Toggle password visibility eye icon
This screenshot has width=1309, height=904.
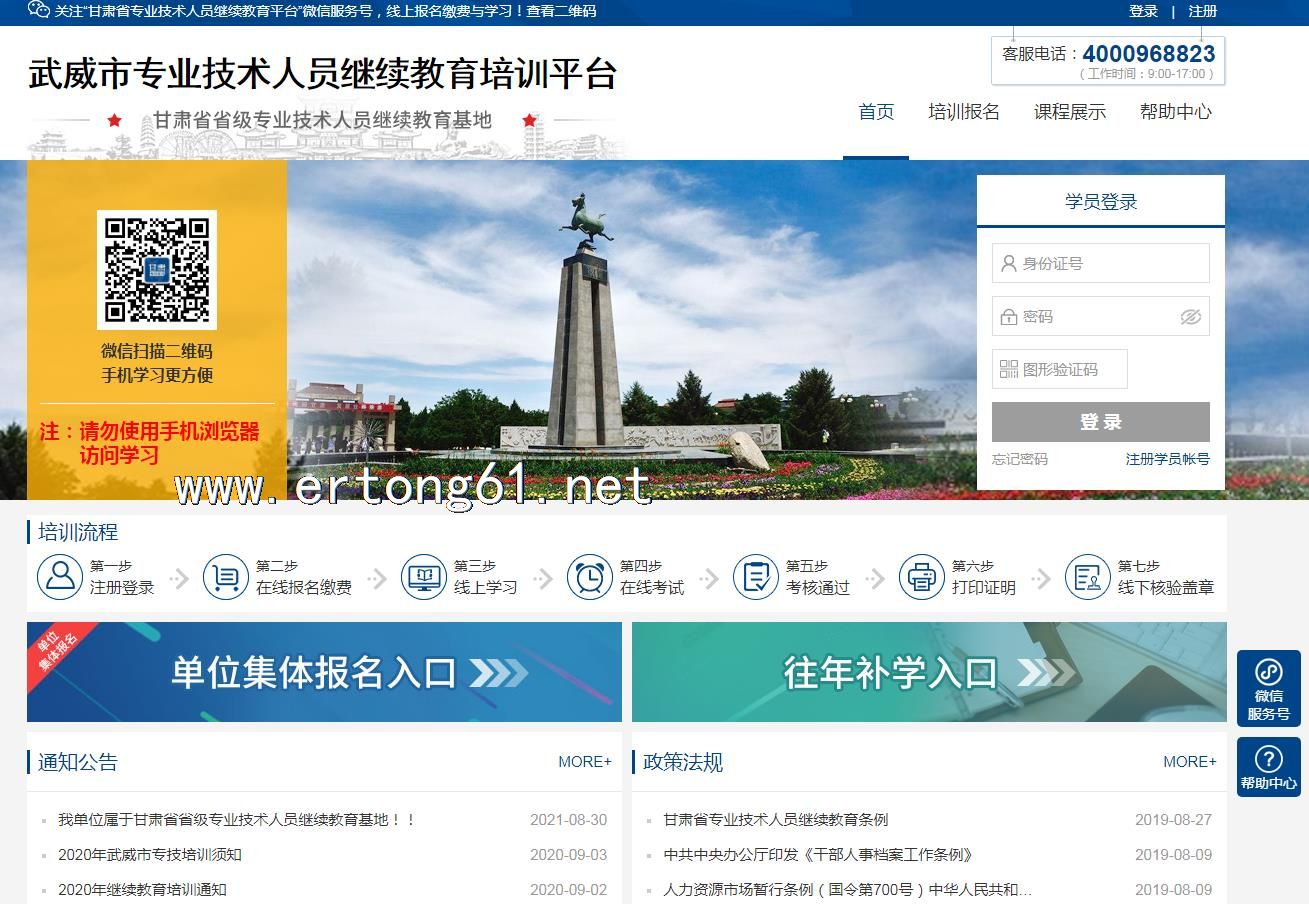pos(1189,317)
